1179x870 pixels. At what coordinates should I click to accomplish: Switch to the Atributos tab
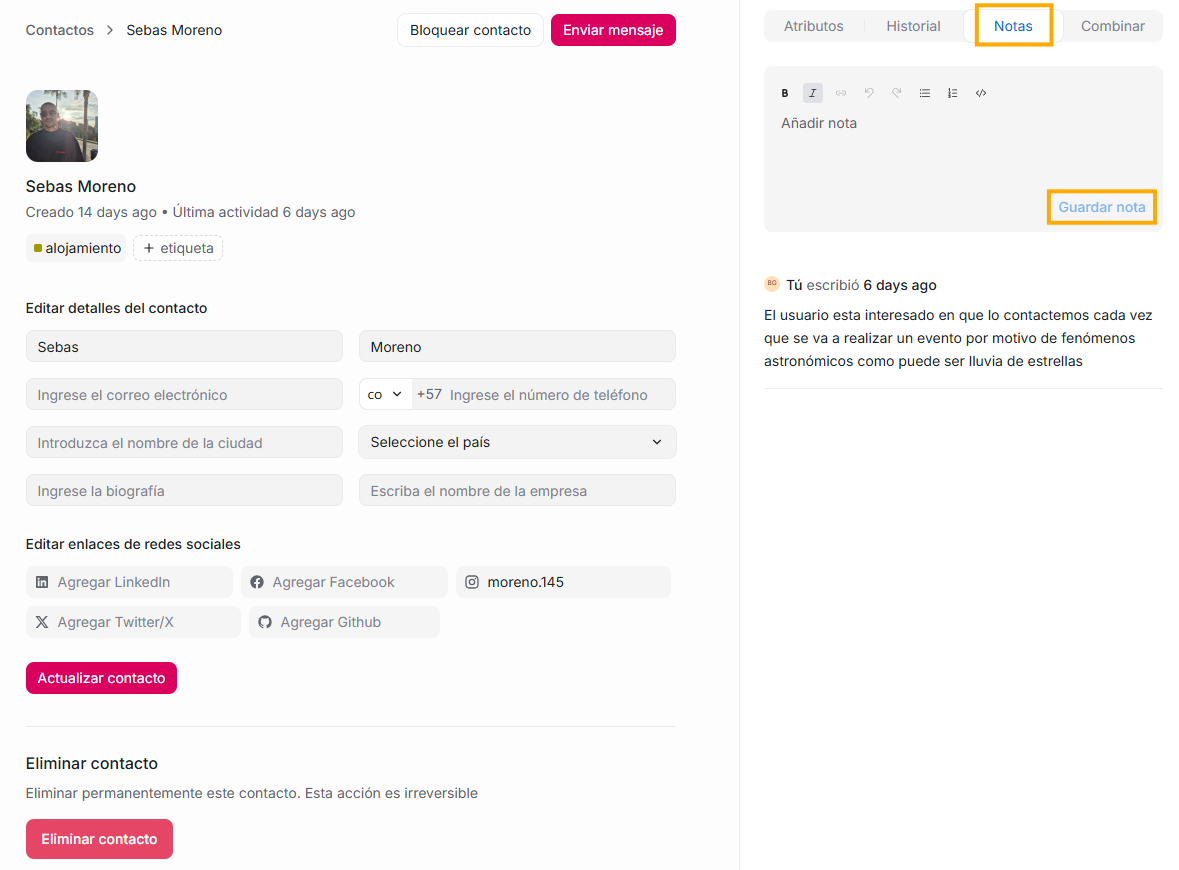pyautogui.click(x=813, y=26)
